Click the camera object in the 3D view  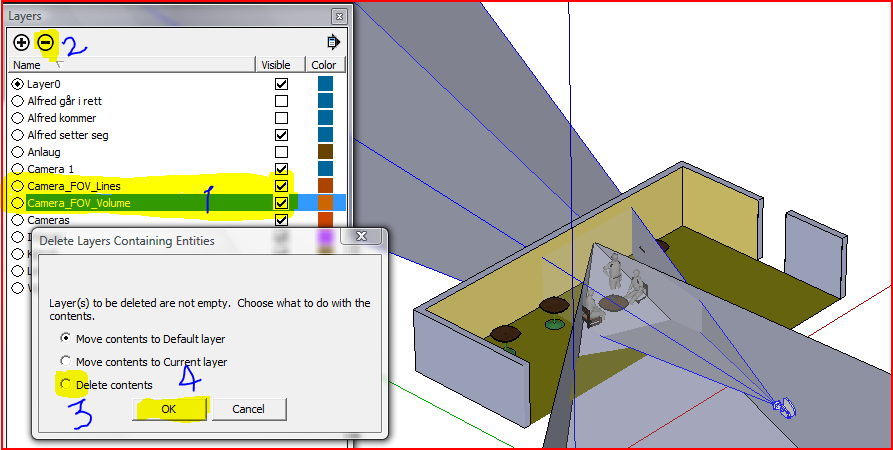785,407
